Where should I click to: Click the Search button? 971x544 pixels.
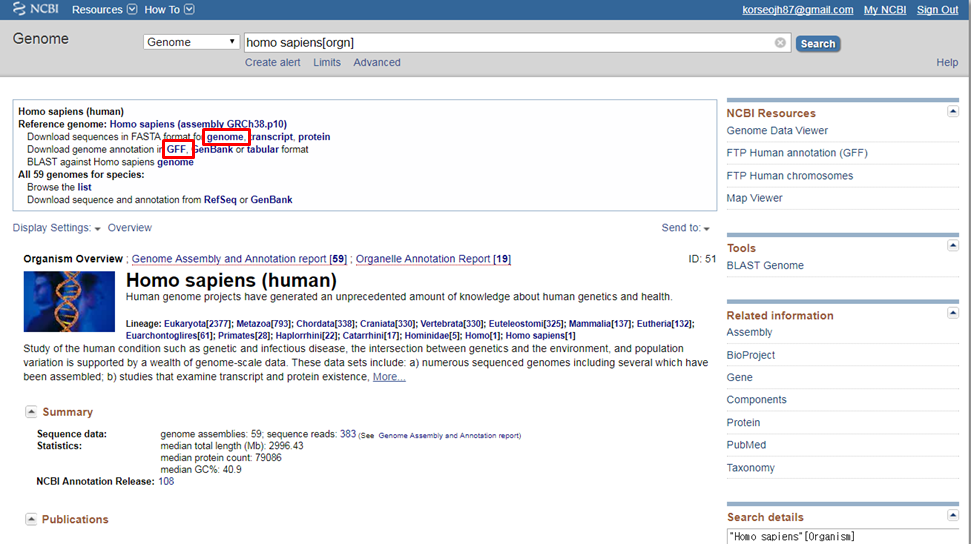817,43
